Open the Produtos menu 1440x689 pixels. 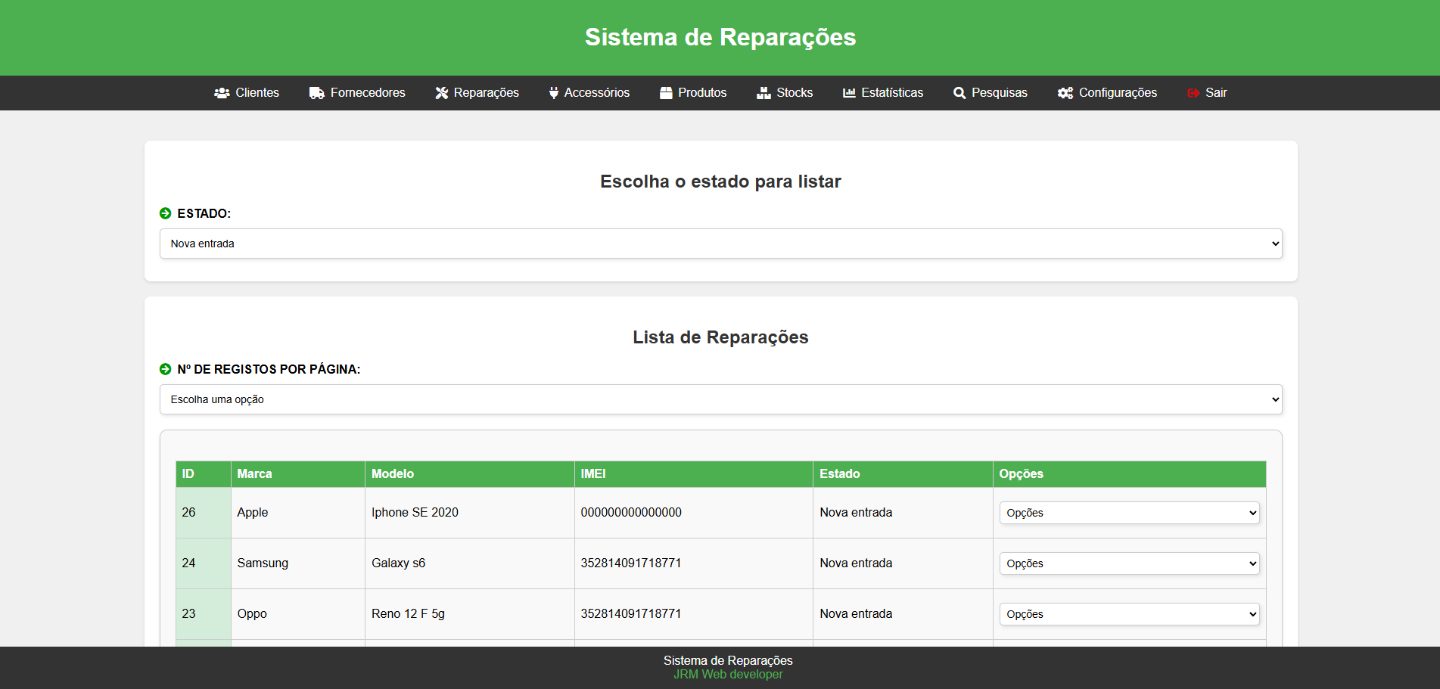coord(693,93)
